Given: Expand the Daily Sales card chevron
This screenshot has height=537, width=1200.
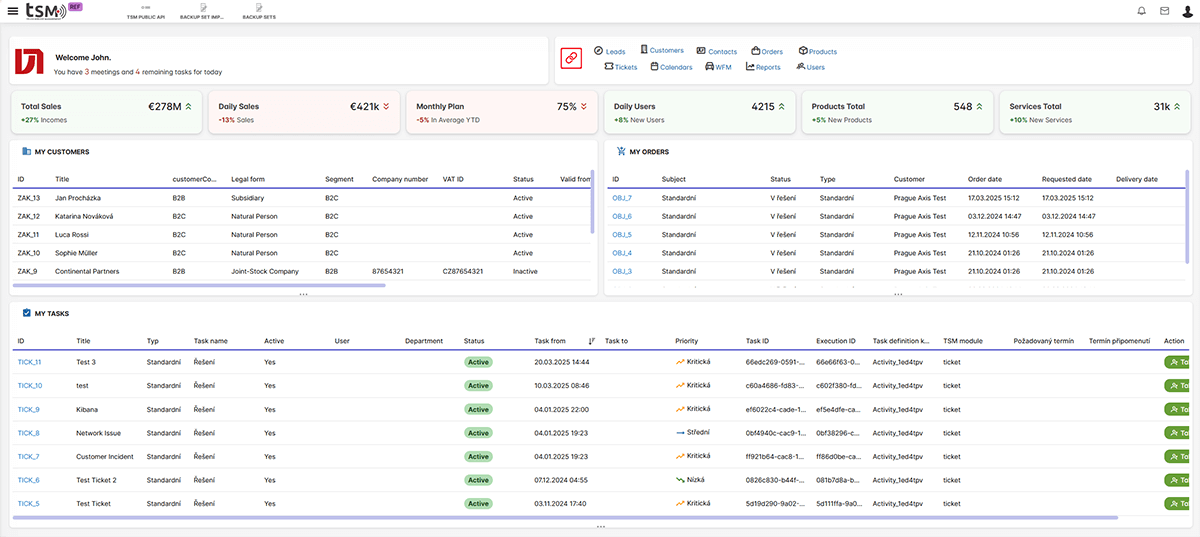Looking at the screenshot, I should pyautogui.click(x=385, y=106).
